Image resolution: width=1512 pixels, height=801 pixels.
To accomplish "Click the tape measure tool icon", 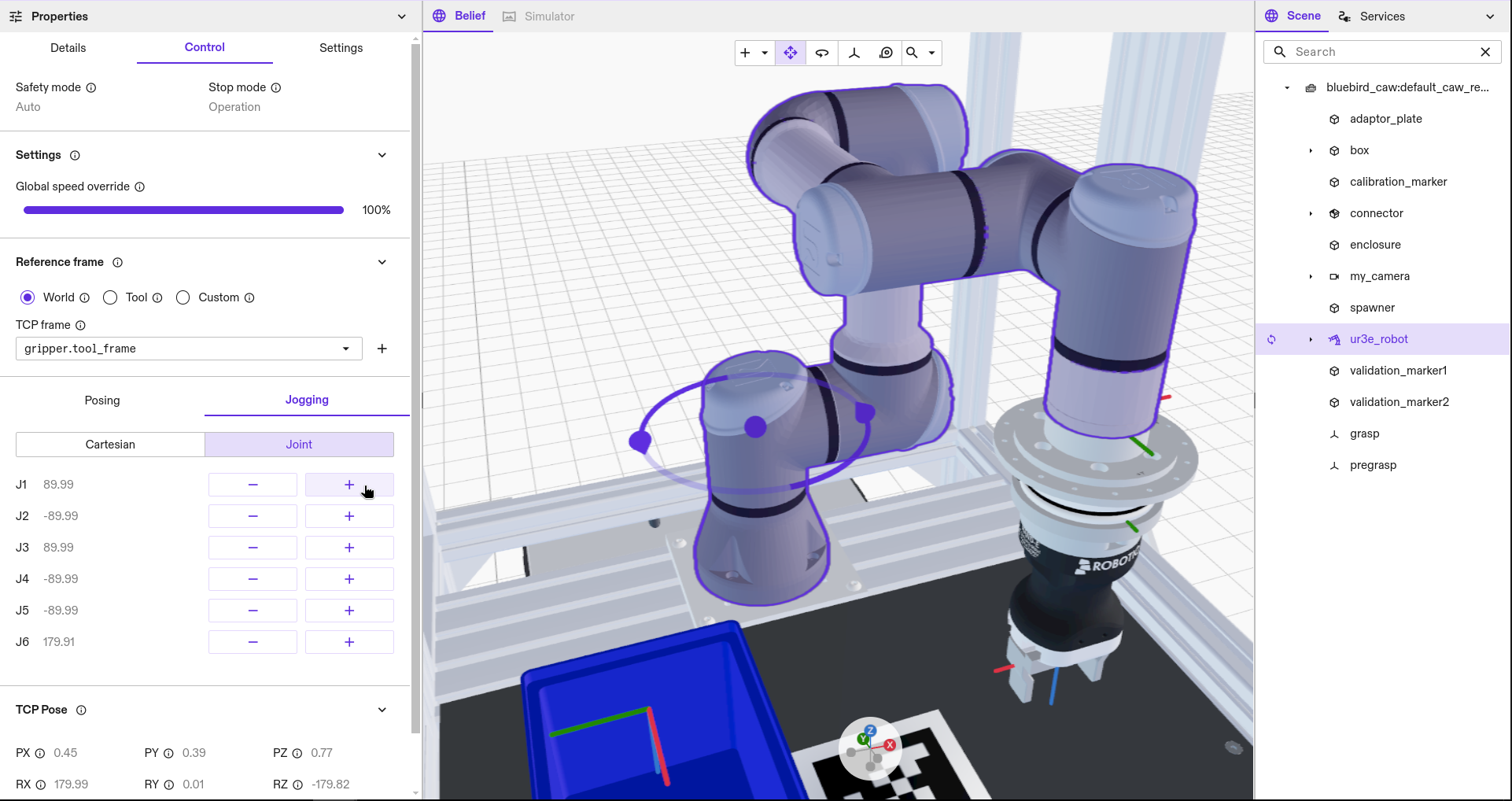I will coord(886,53).
